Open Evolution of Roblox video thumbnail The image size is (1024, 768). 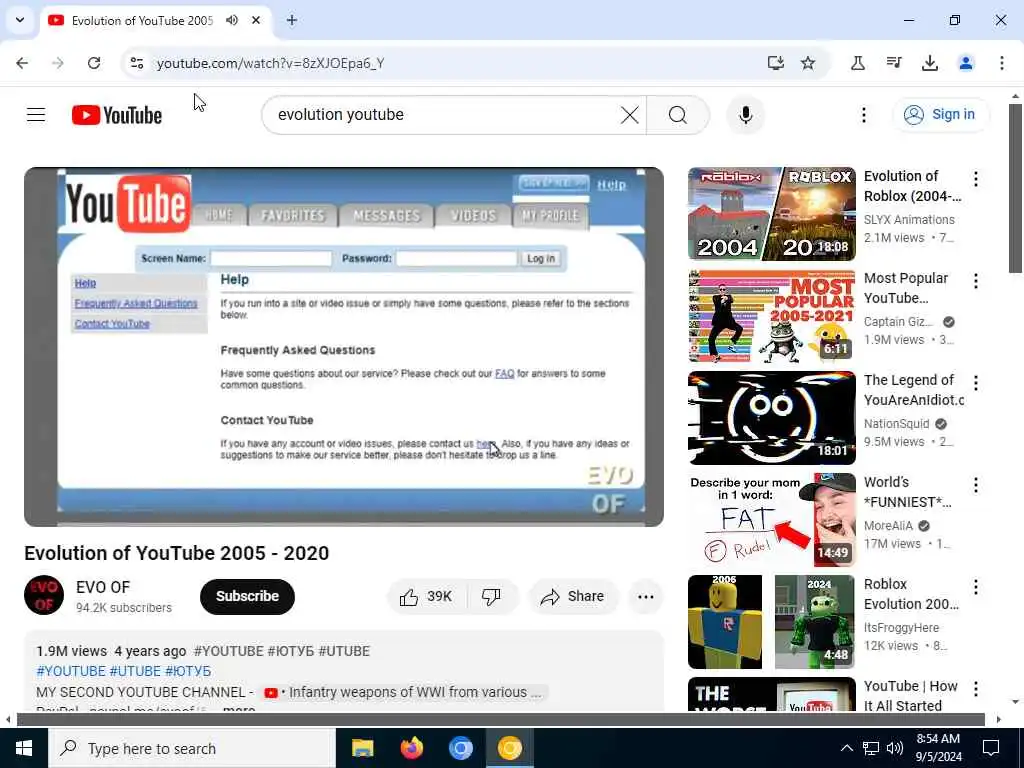tap(771, 214)
